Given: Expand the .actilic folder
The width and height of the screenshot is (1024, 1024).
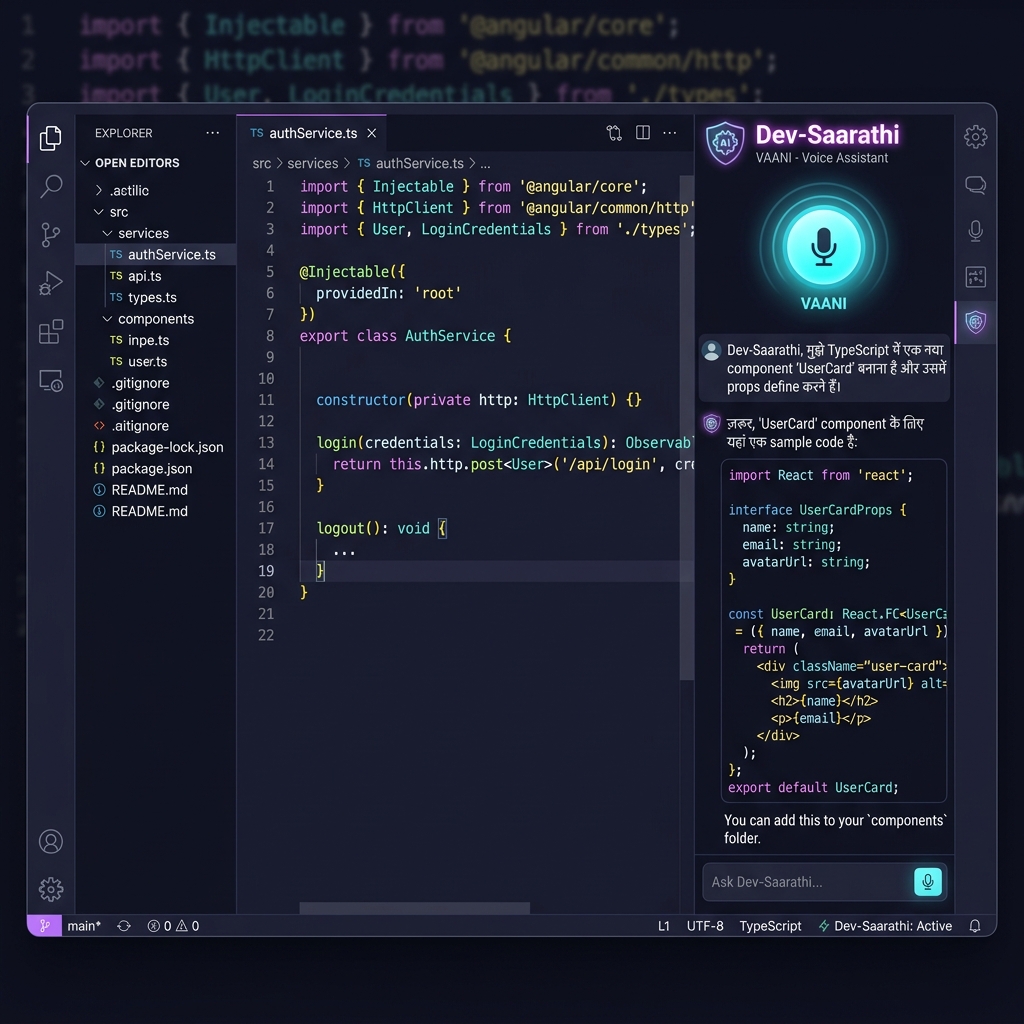Looking at the screenshot, I should point(121,191).
